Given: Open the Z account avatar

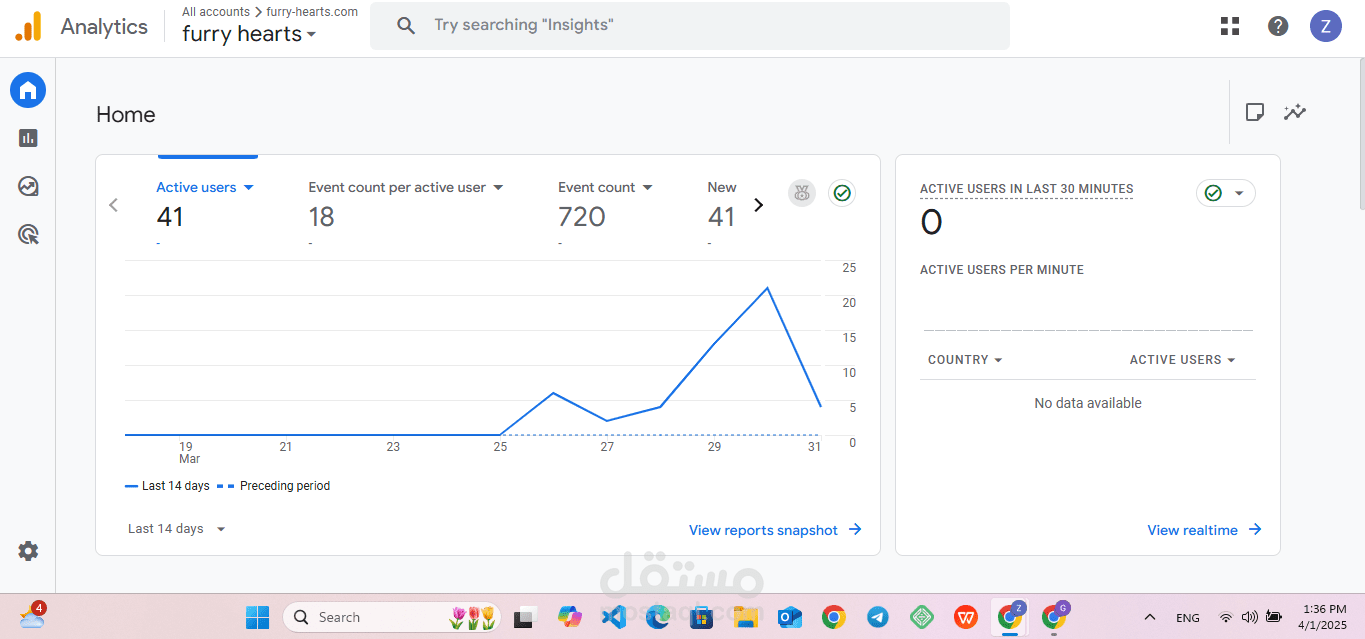Looking at the screenshot, I should (x=1326, y=26).
